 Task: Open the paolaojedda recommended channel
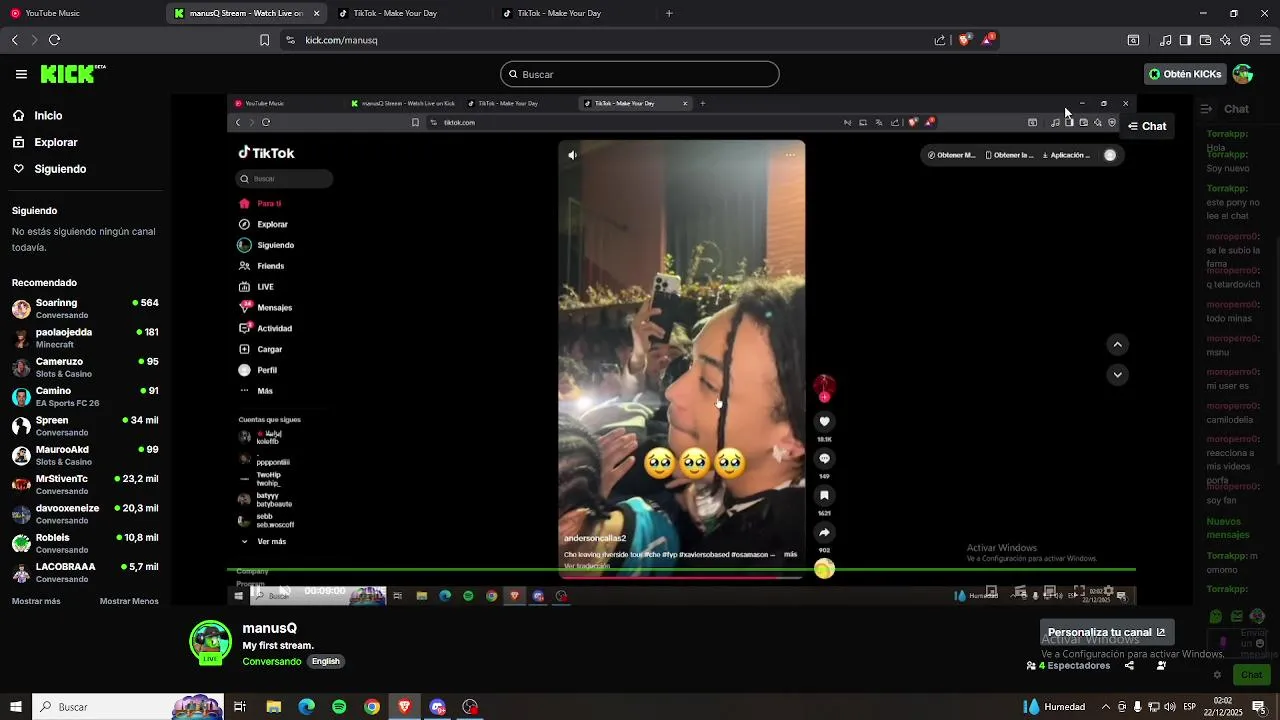85,338
